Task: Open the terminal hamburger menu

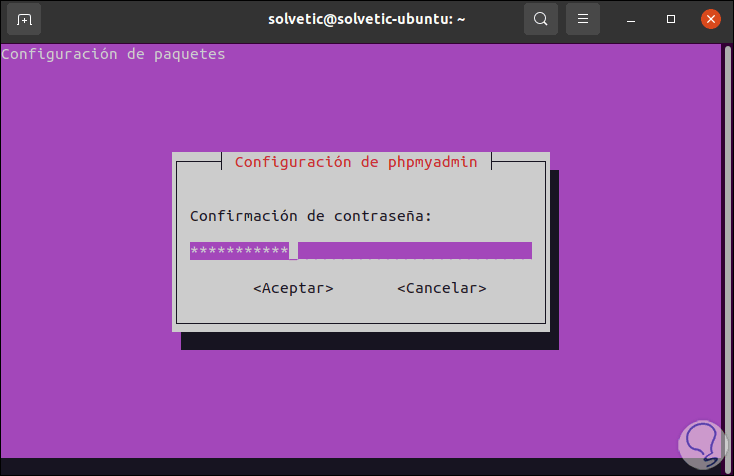Action: point(583,19)
